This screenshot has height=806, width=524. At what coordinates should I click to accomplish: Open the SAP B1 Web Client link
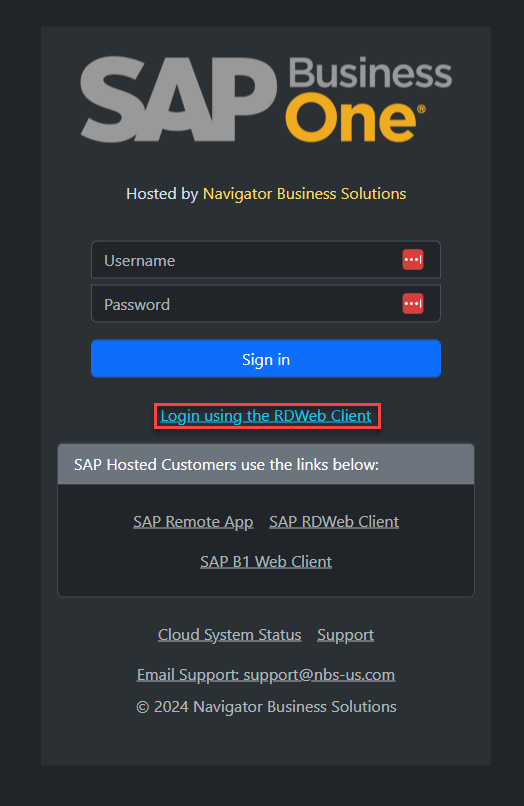click(266, 562)
